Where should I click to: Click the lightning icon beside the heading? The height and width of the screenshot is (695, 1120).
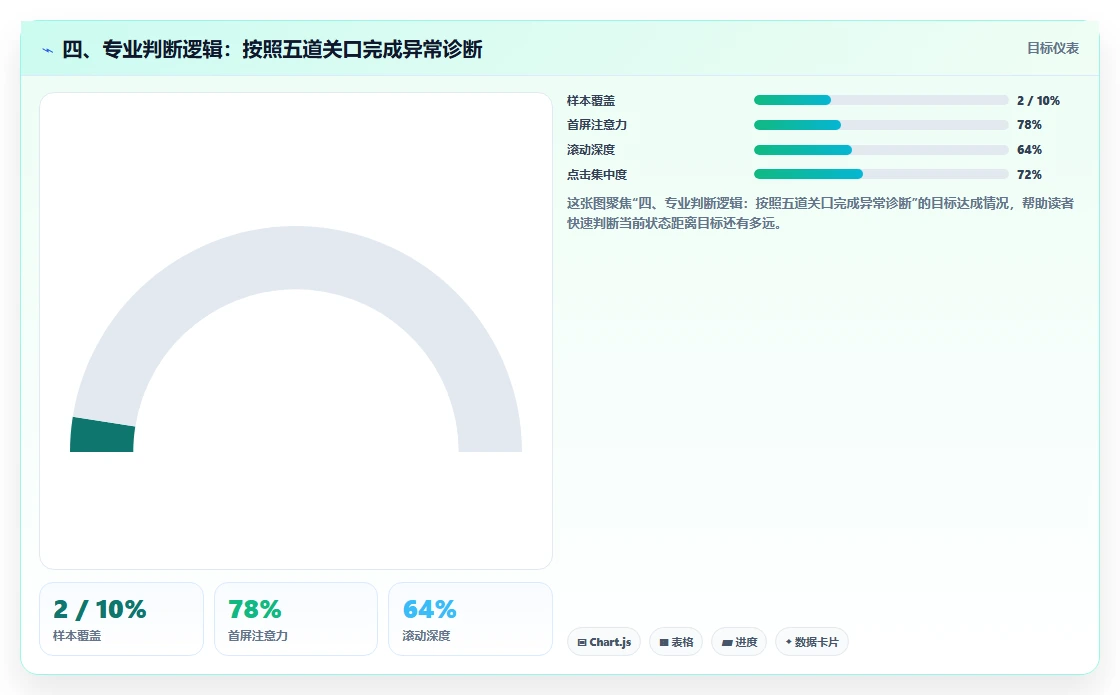pyautogui.click(x=48, y=50)
